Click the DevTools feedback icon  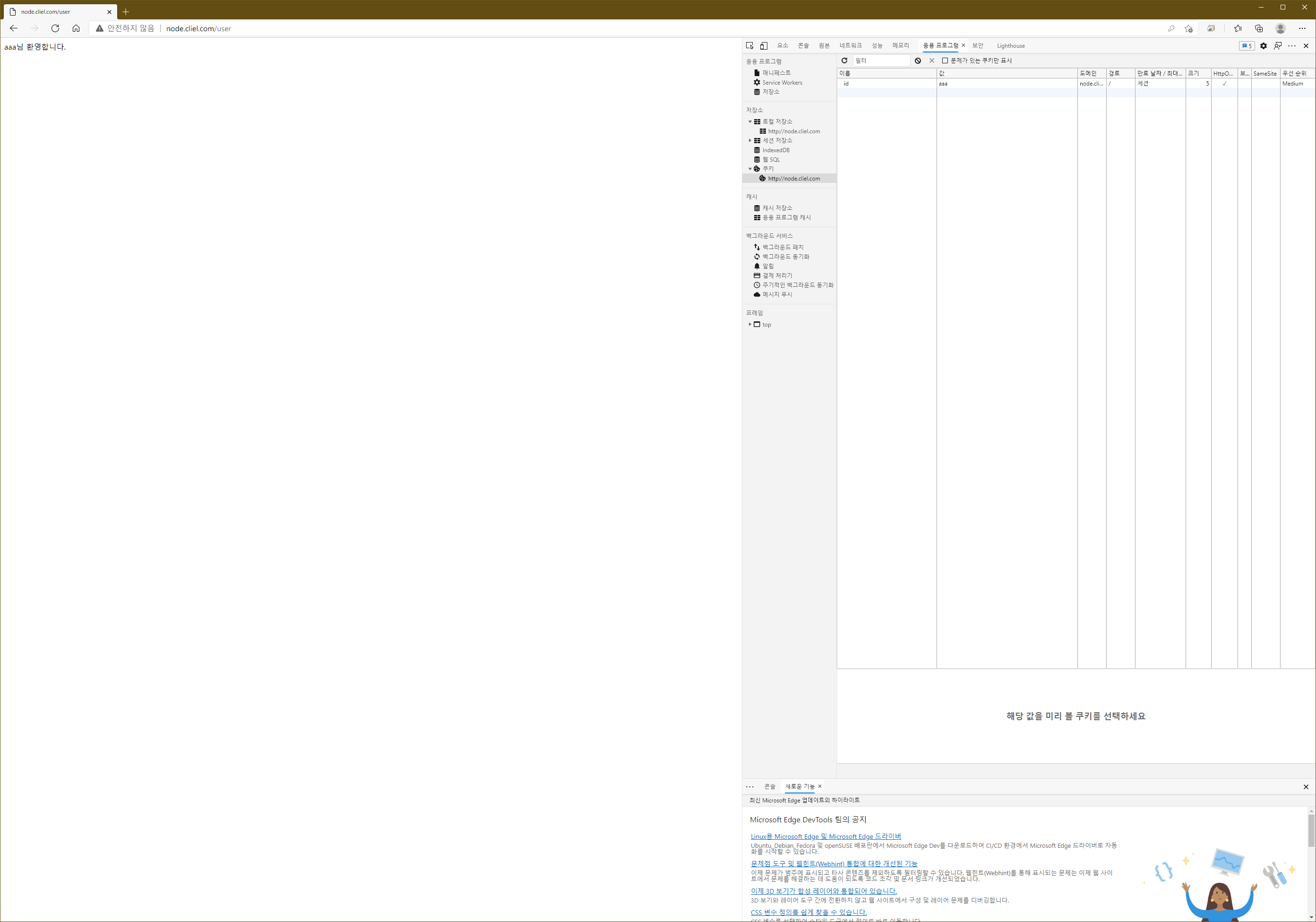point(1278,46)
